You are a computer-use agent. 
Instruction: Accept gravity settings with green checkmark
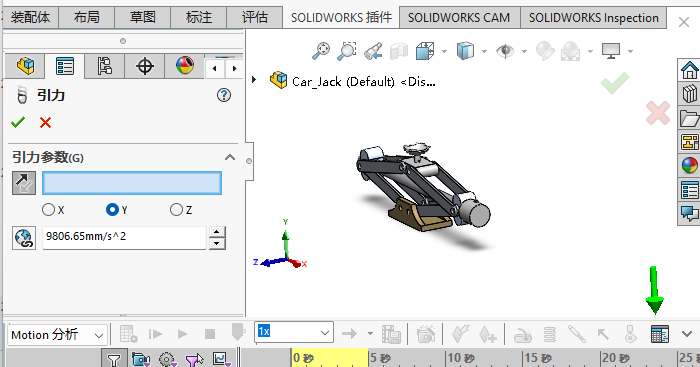click(18, 122)
